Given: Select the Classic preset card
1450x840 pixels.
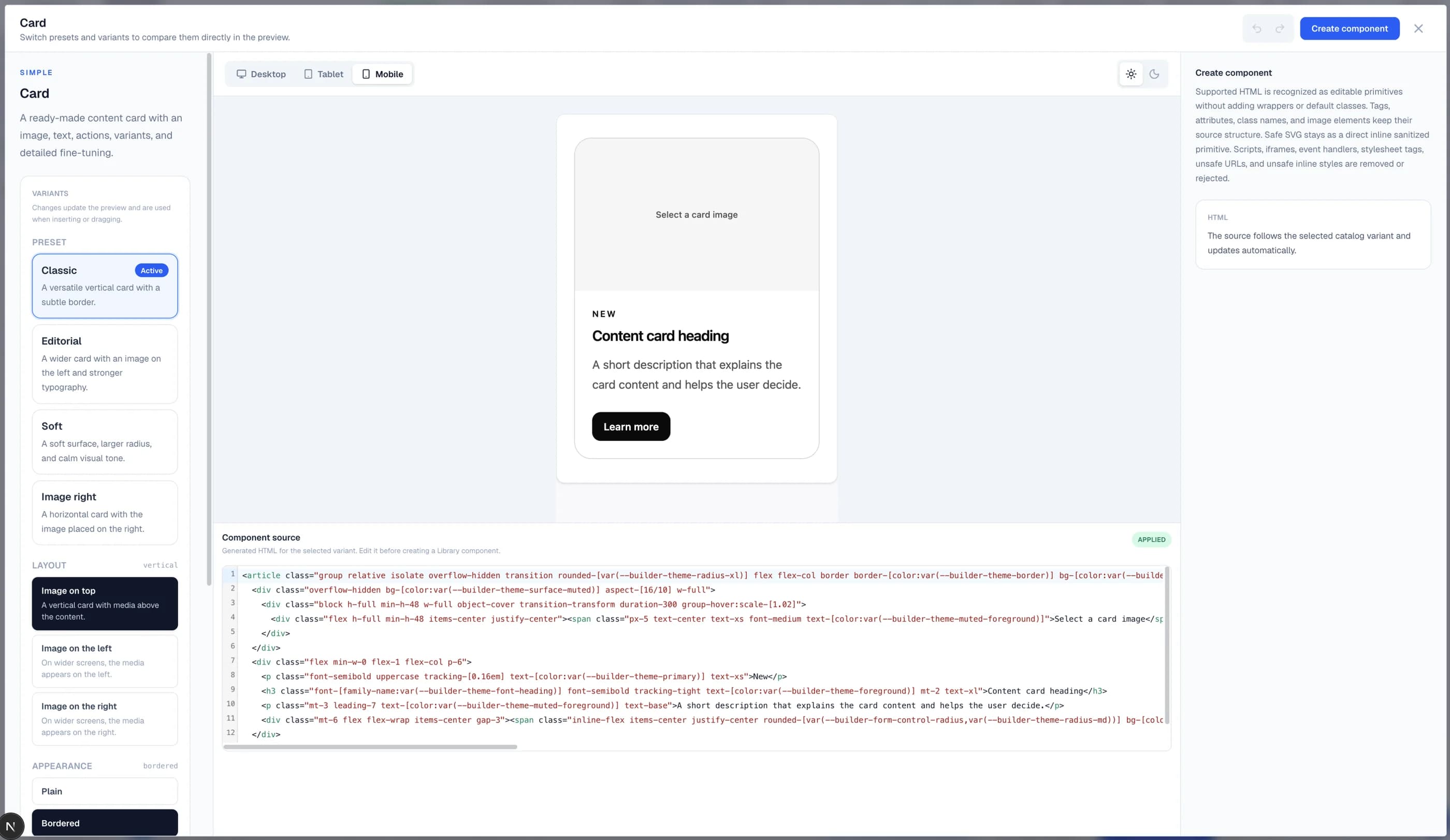Looking at the screenshot, I should pos(105,286).
